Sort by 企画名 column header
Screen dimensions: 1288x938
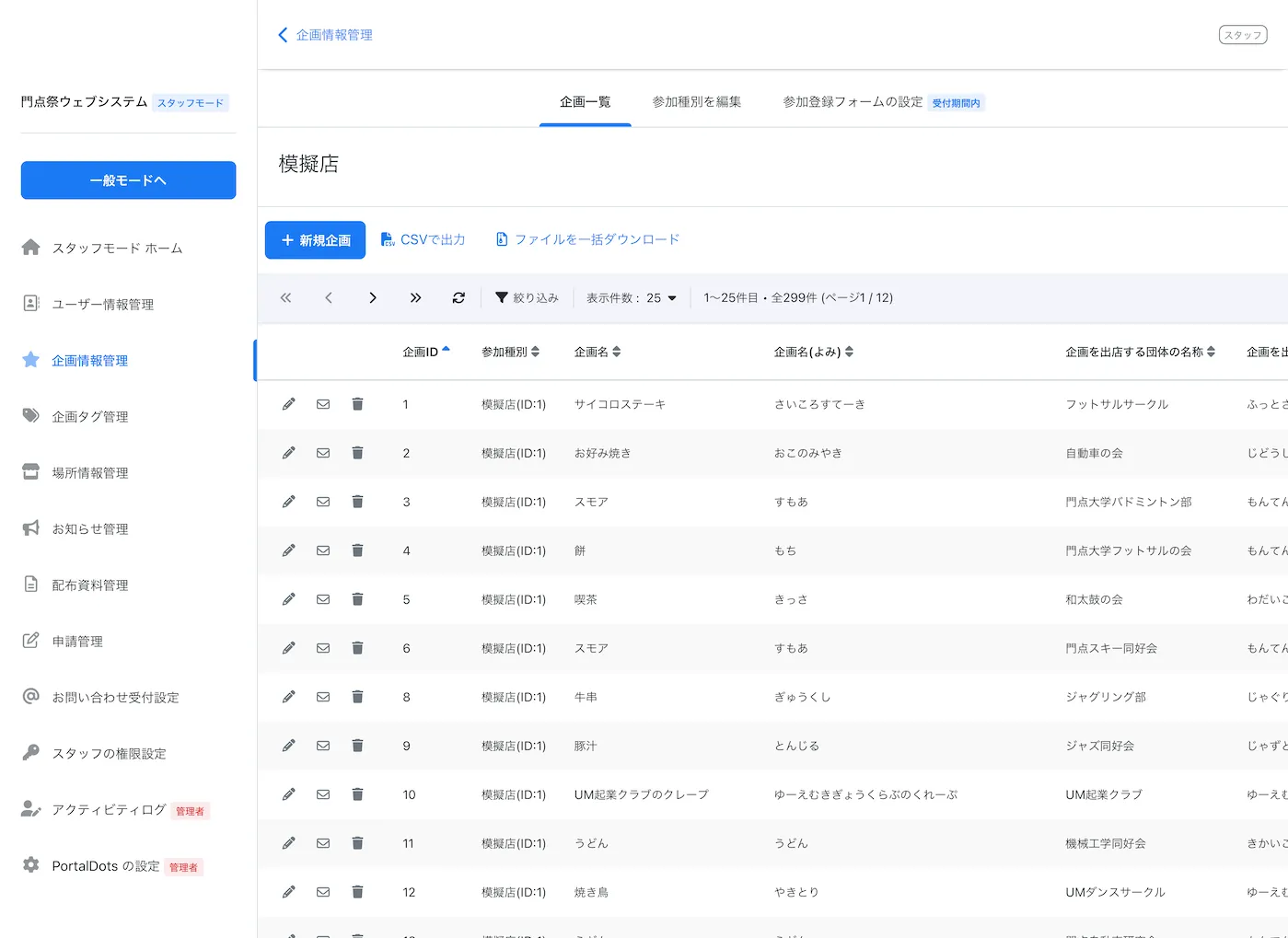598,352
